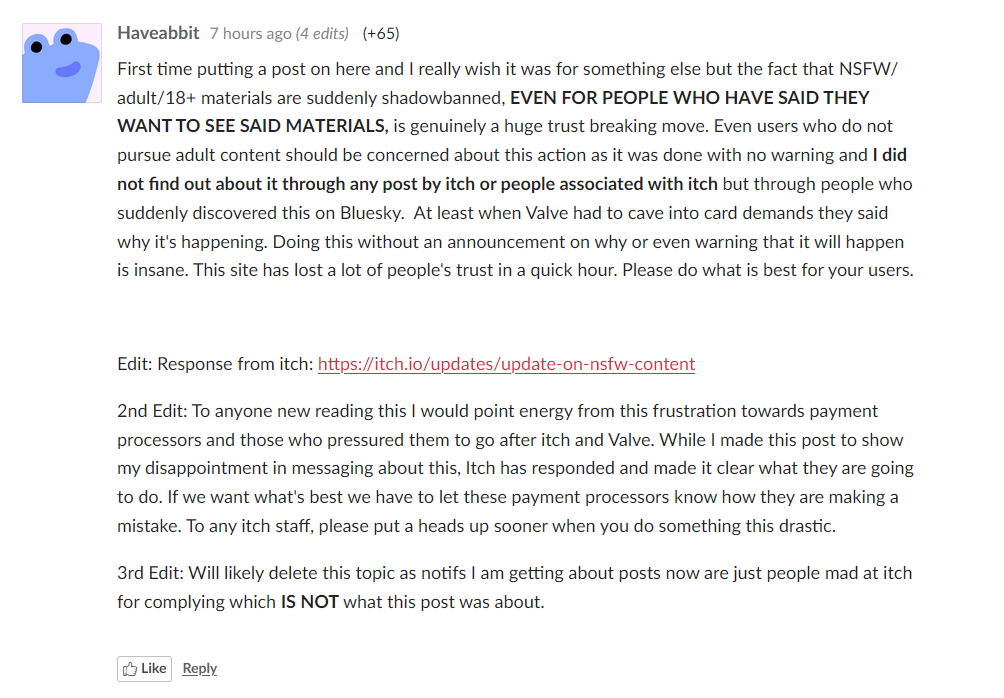The image size is (1004, 698).
Task: View the '(4 edits)' edit history
Action: click(x=323, y=34)
